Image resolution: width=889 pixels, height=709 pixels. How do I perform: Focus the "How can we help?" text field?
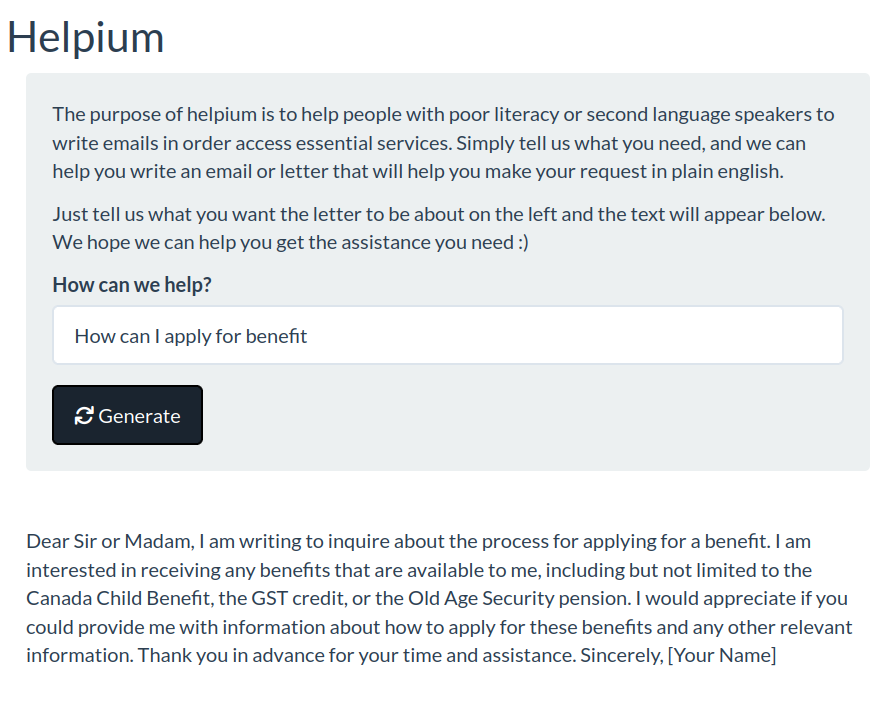pyautogui.click(x=447, y=336)
